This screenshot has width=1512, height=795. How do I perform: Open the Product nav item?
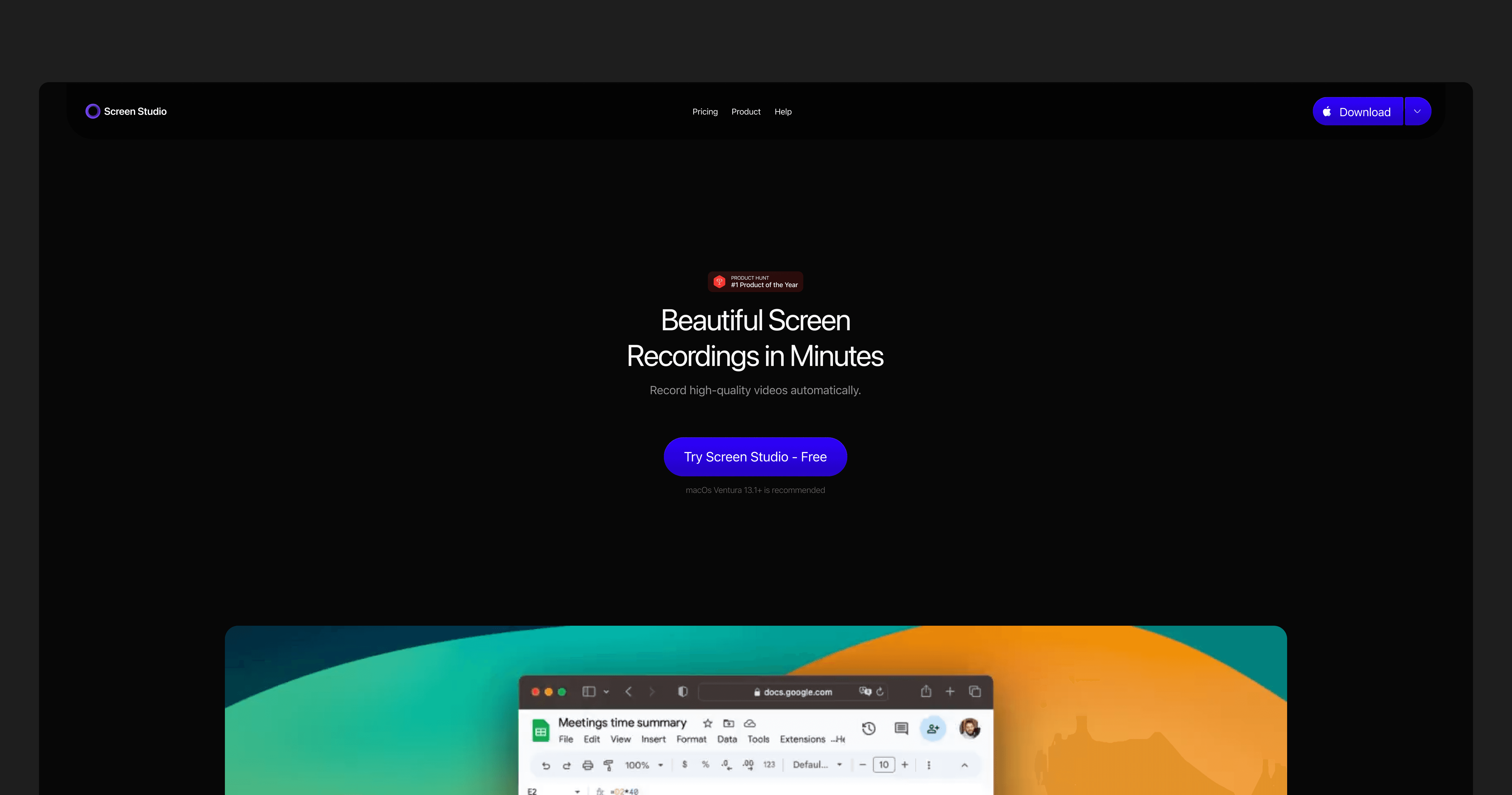point(746,111)
